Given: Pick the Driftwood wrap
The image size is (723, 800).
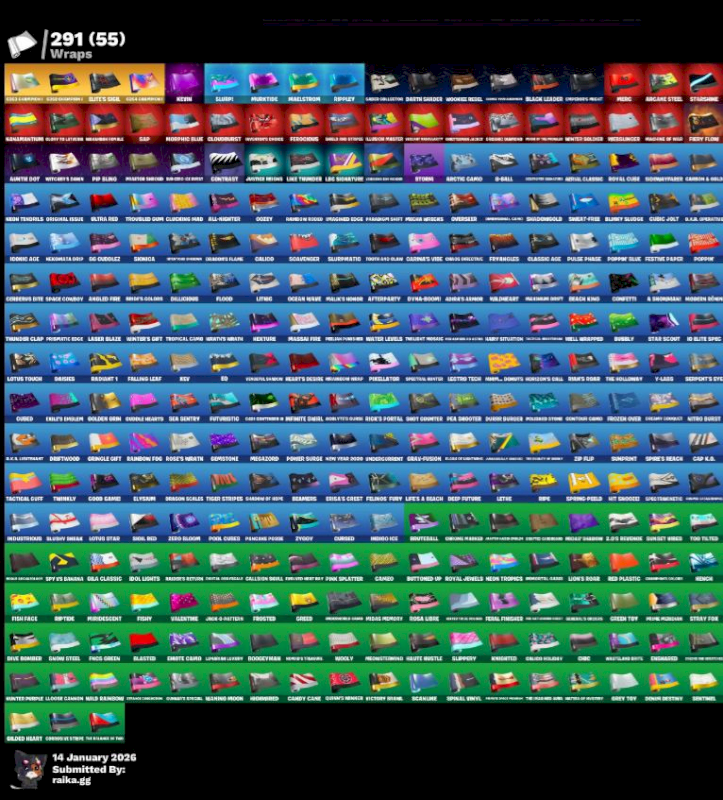Looking at the screenshot, I should point(64,443).
